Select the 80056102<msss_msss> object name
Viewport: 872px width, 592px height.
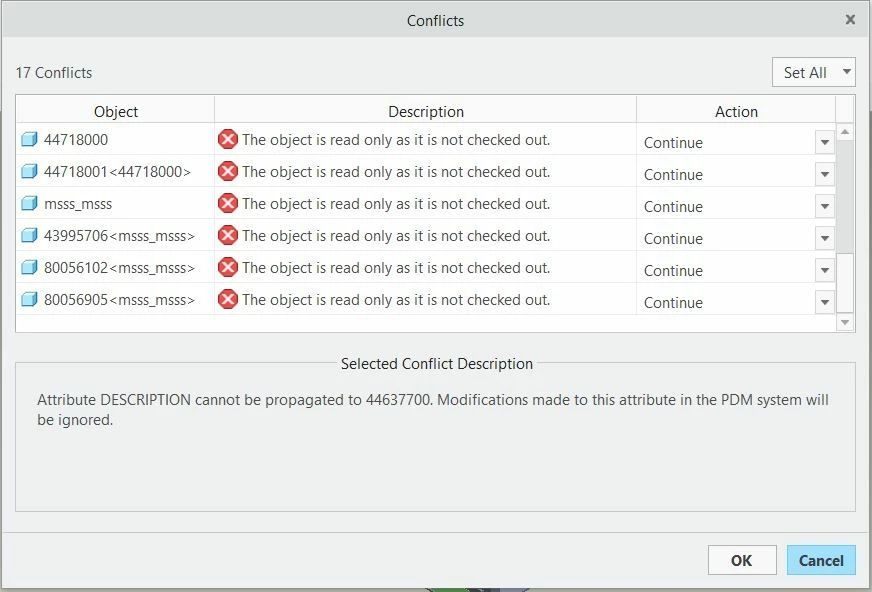pyautogui.click(x=119, y=268)
